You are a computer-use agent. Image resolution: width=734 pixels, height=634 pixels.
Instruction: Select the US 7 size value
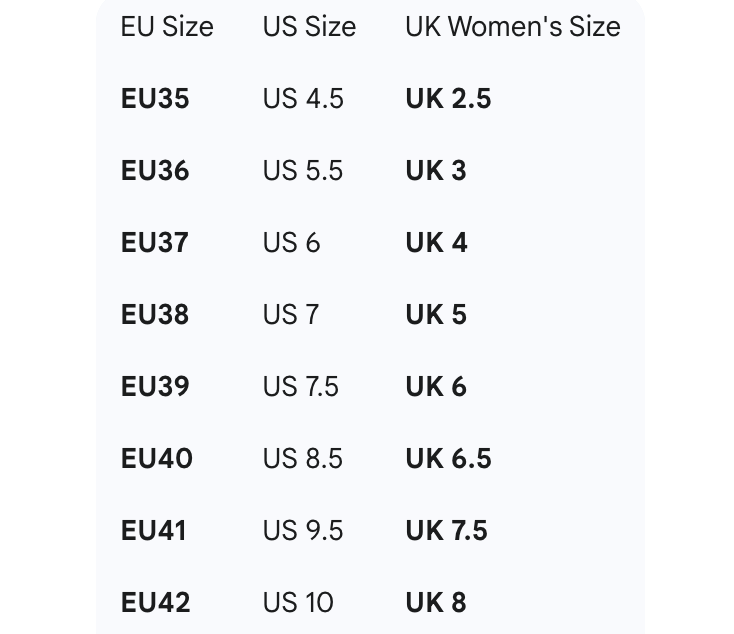[291, 315]
